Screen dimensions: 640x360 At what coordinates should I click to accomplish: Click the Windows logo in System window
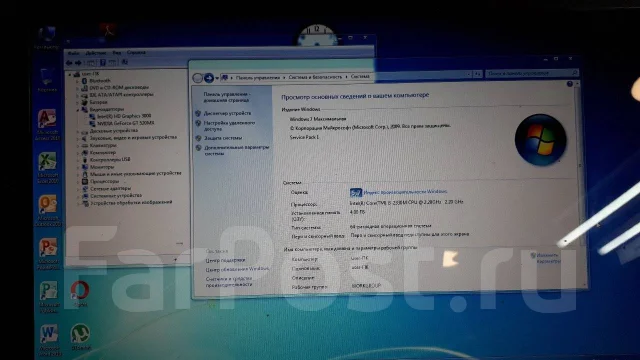coord(540,140)
